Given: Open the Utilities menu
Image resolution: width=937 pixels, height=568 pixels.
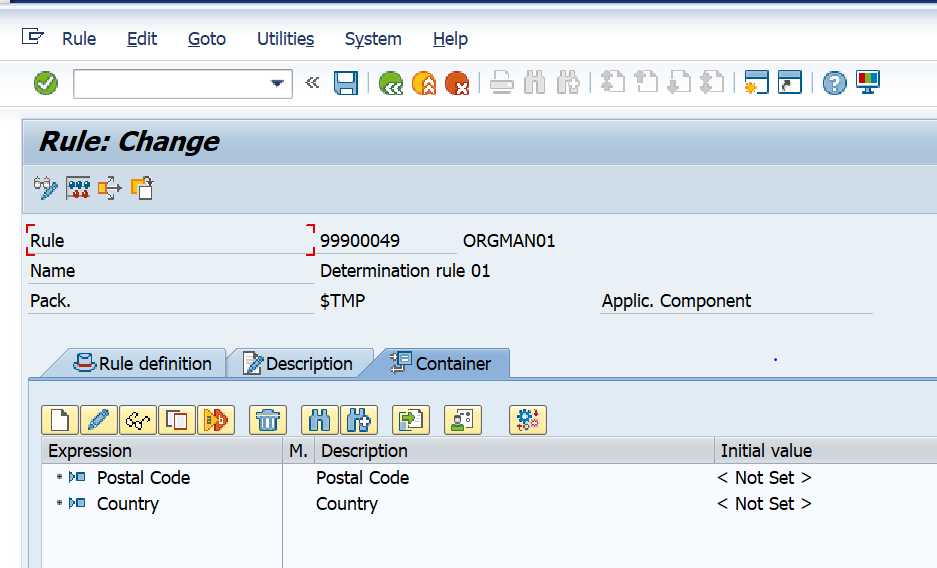Looking at the screenshot, I should point(285,39).
